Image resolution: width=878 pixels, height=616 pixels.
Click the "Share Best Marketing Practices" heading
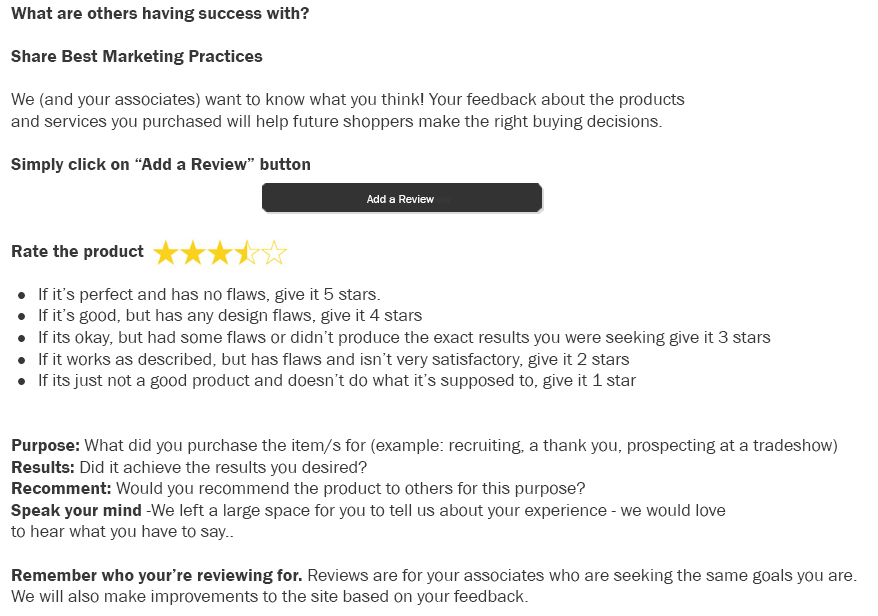point(137,56)
